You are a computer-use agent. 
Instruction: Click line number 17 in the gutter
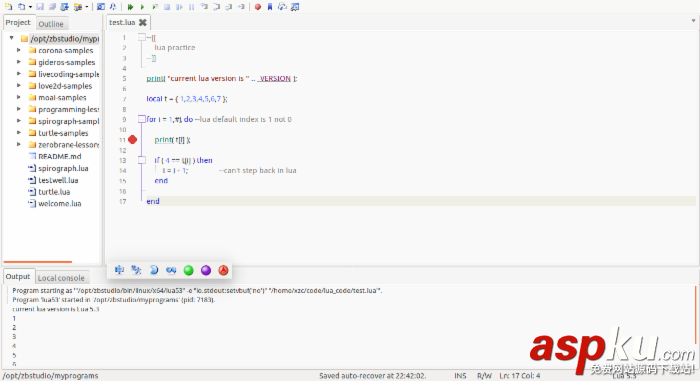[123, 201]
